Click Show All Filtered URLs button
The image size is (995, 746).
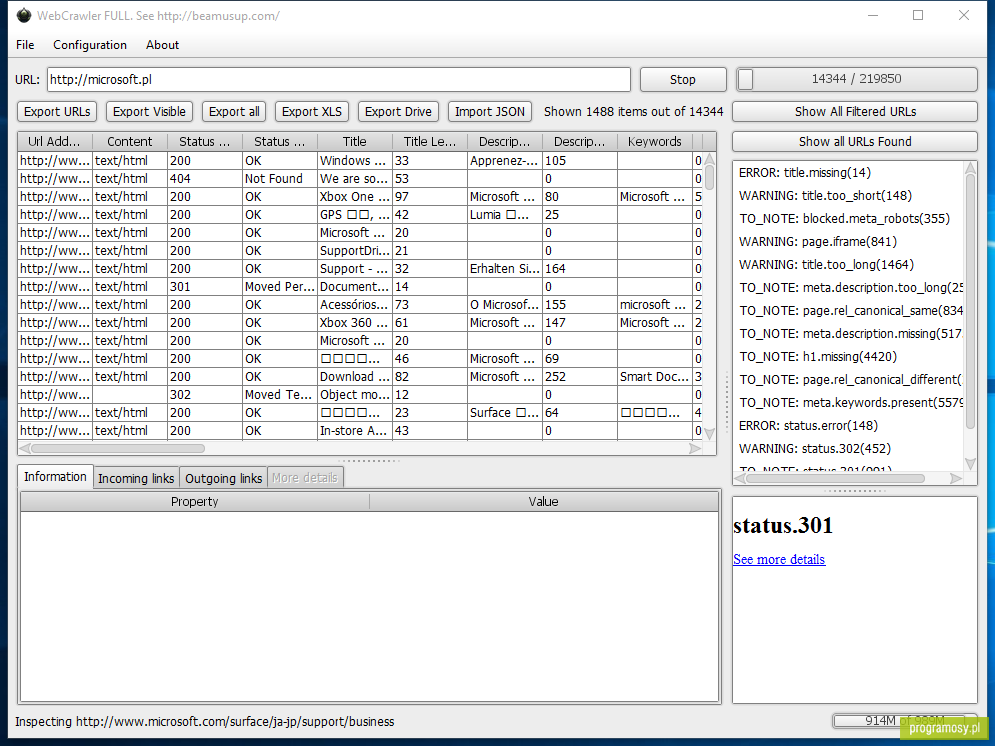855,112
